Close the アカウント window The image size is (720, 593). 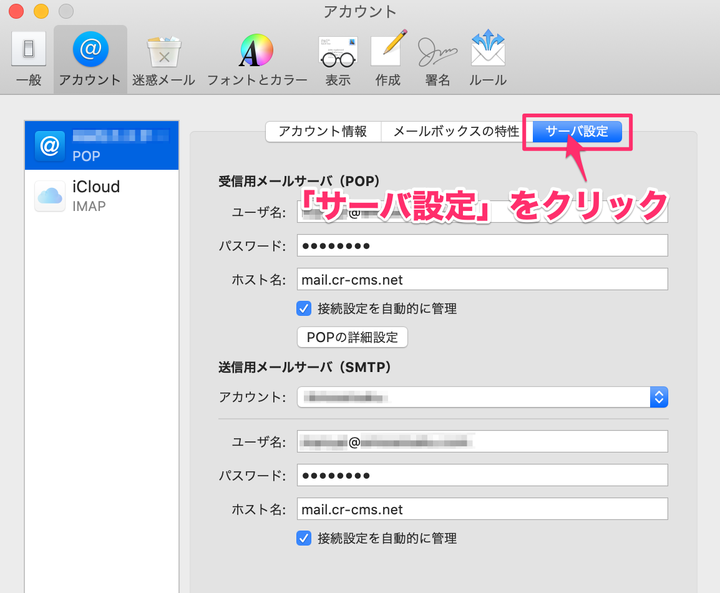click(x=16, y=11)
